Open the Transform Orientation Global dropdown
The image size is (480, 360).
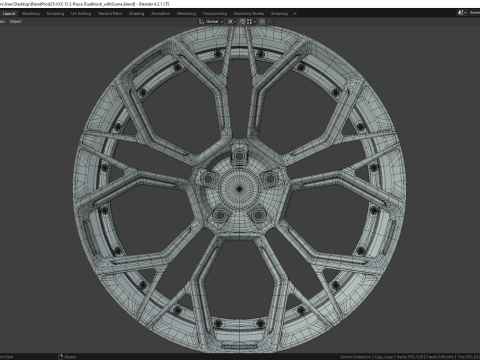214,22
